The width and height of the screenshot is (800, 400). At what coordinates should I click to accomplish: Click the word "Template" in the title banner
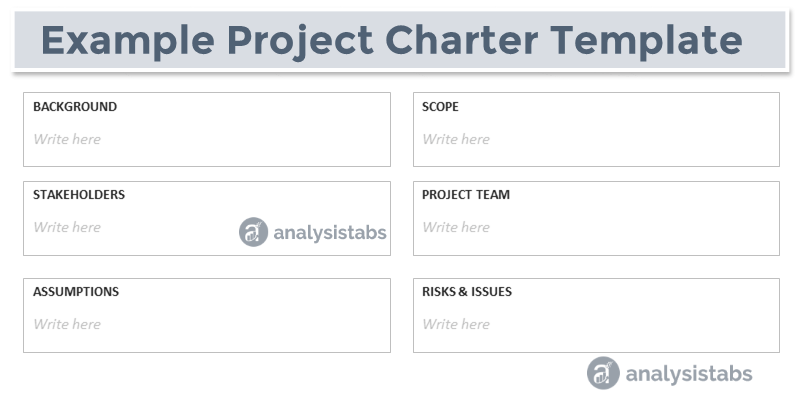click(x=646, y=40)
